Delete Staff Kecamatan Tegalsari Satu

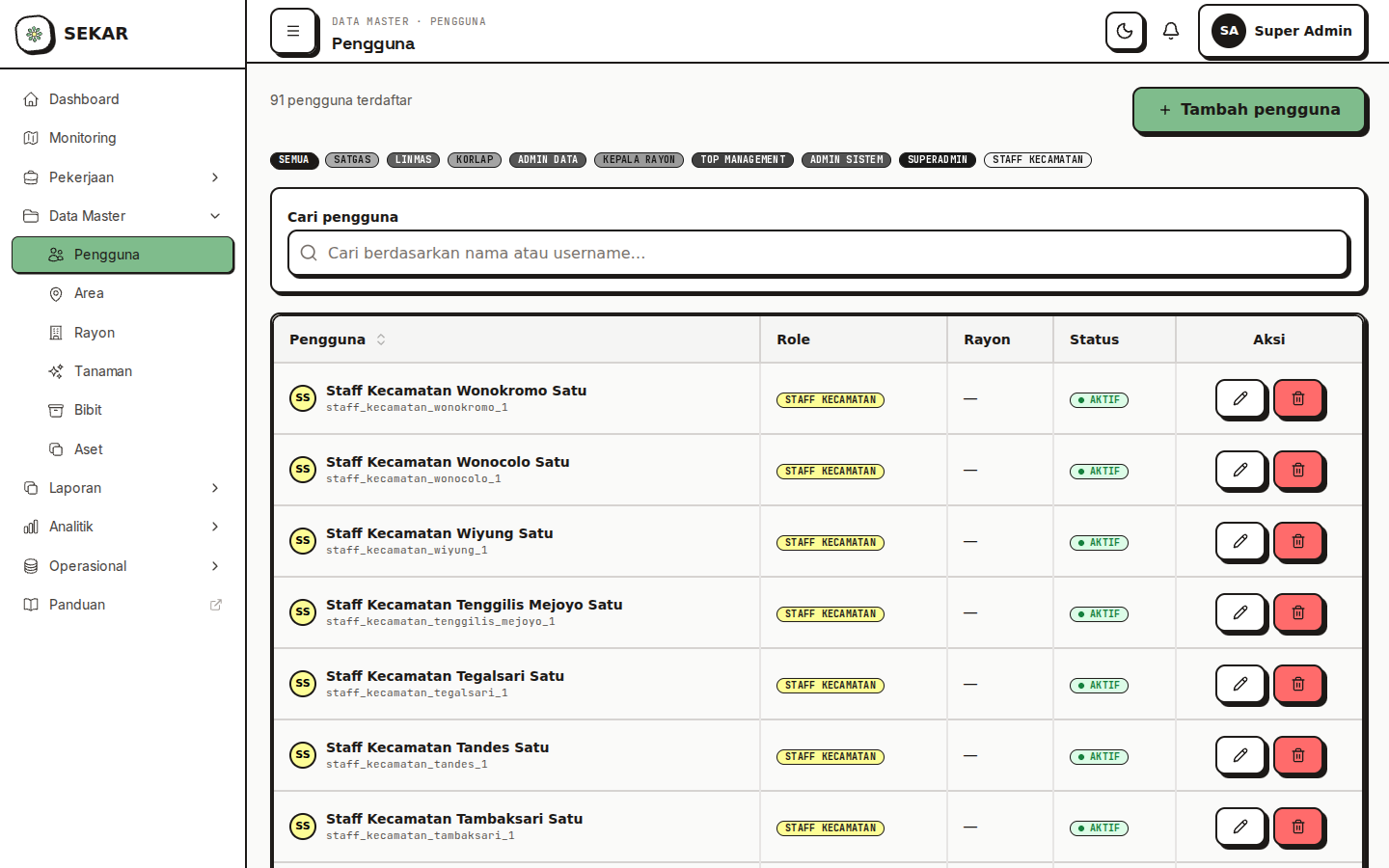[1298, 684]
